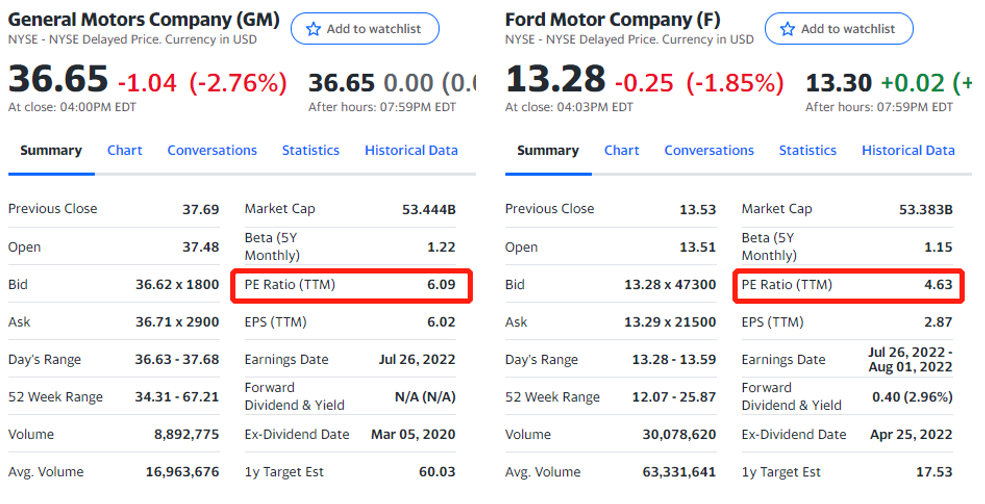Select the Summary tab under Ford Motor

(548, 150)
